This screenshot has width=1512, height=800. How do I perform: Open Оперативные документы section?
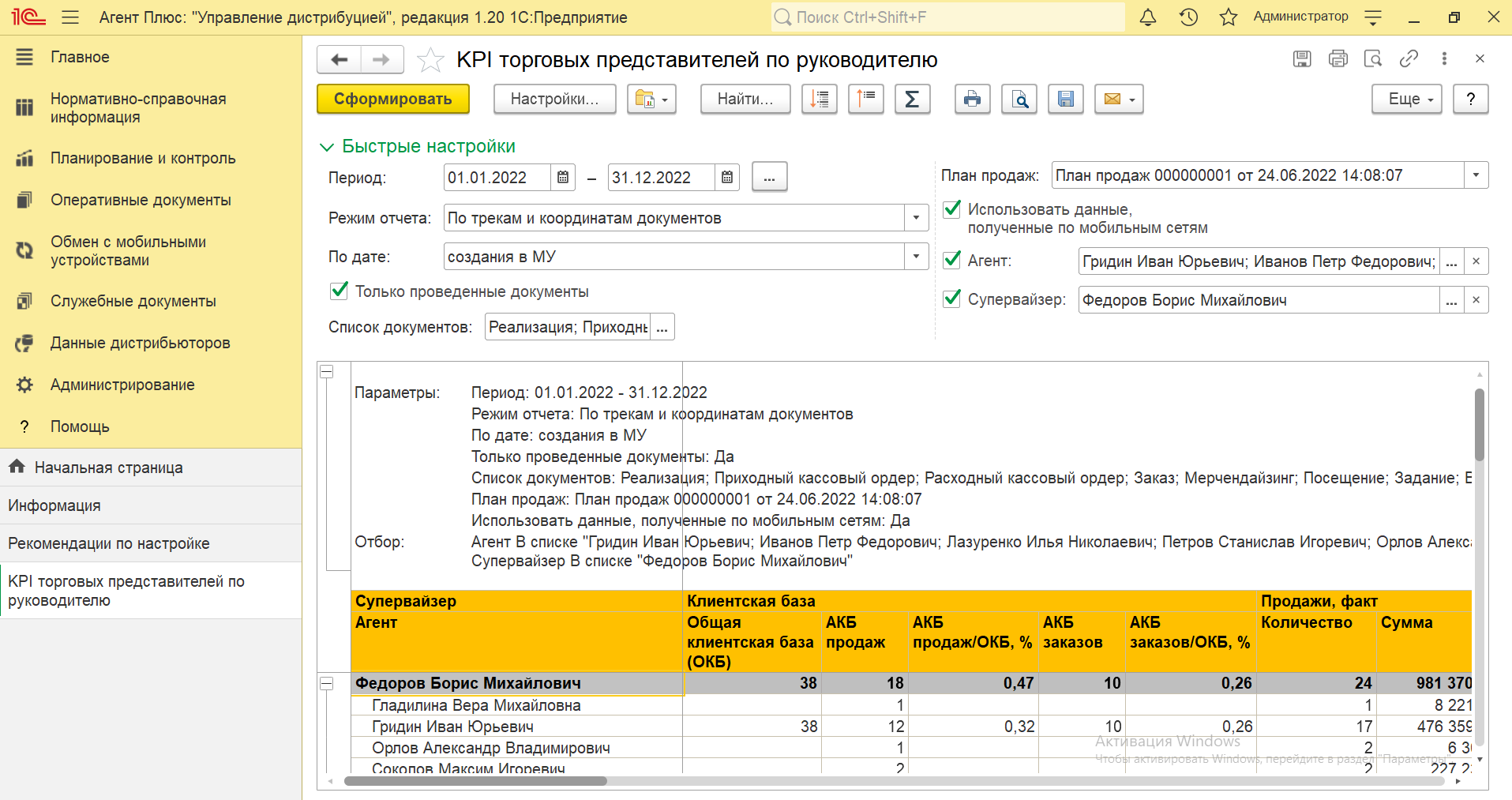(x=151, y=200)
